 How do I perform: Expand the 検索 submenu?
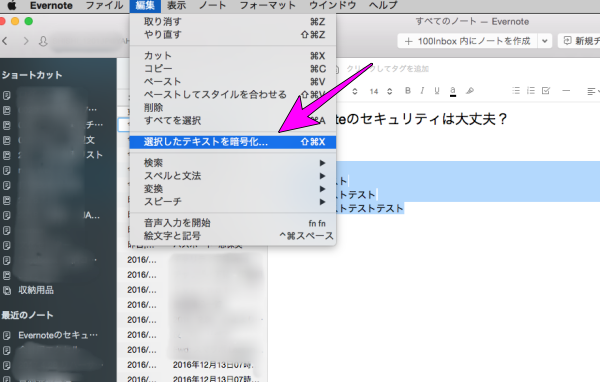point(233,163)
